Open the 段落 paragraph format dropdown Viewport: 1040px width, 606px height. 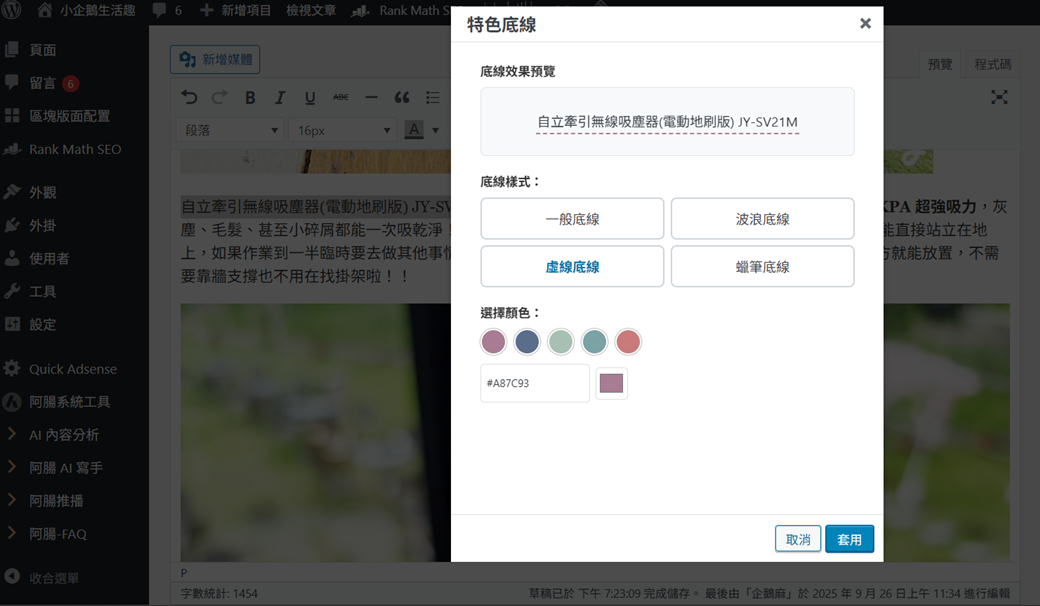(230, 131)
